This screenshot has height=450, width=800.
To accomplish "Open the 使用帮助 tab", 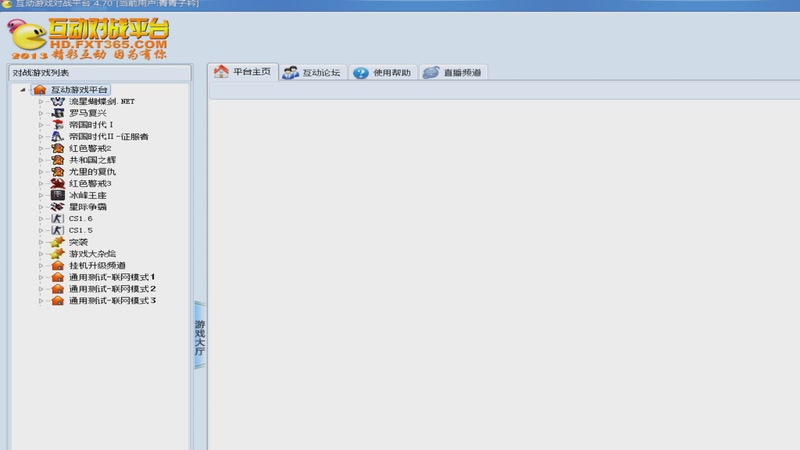I will click(383, 72).
